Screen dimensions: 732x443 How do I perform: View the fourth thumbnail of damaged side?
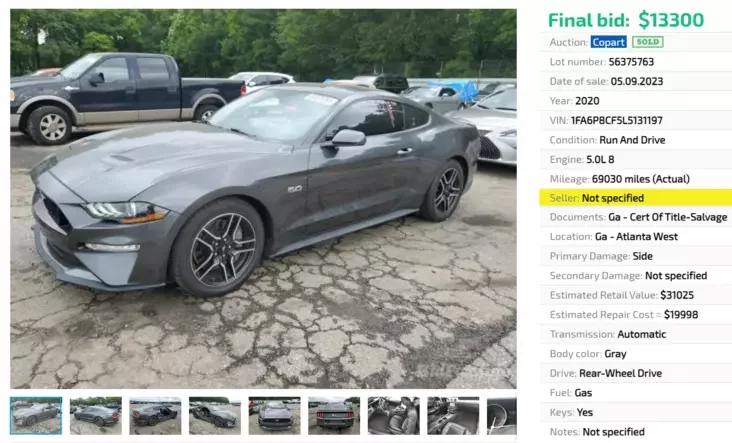click(215, 415)
